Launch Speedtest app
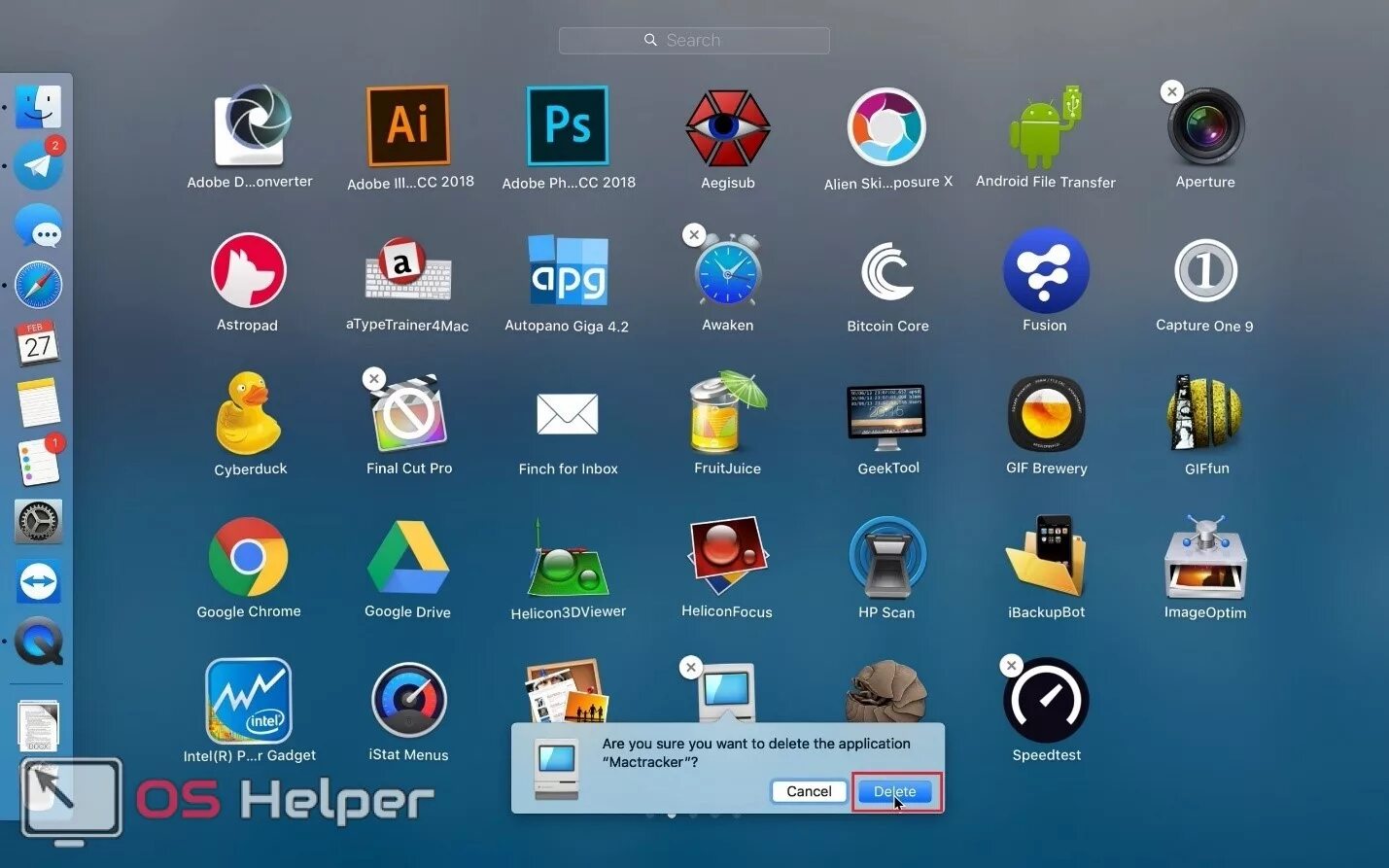1389x868 pixels. (1046, 701)
